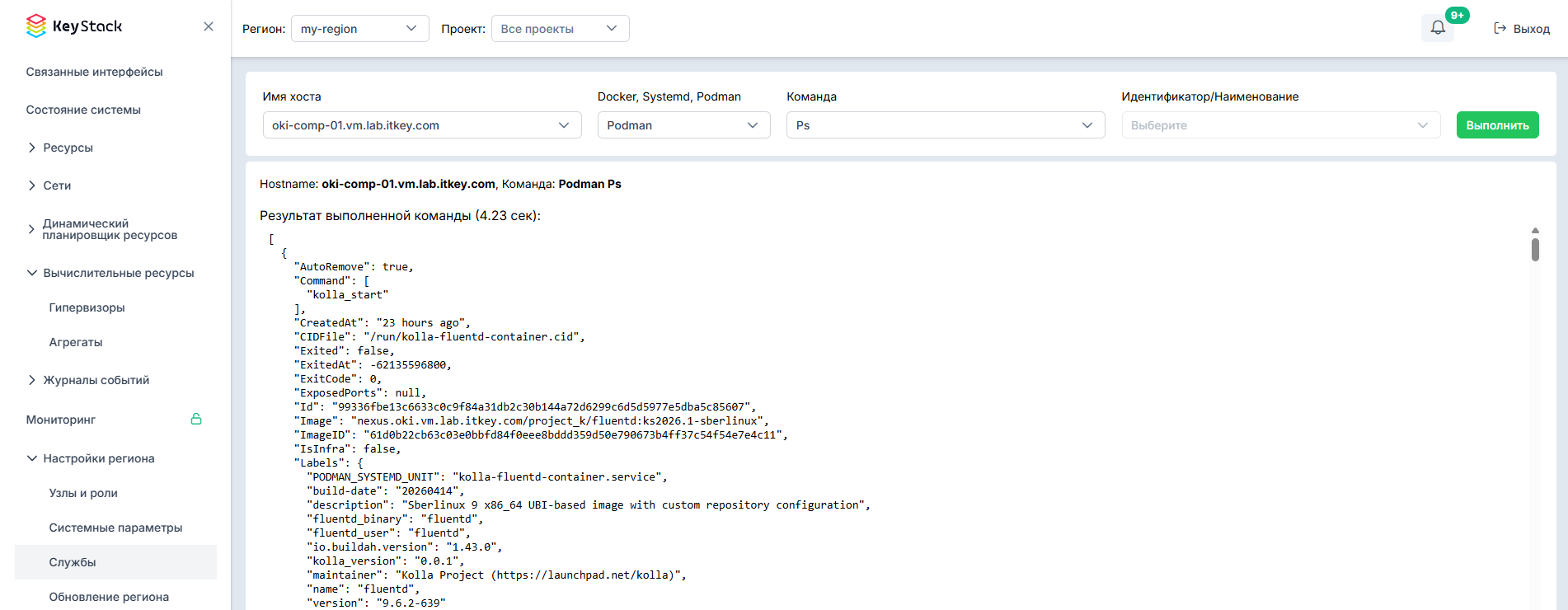1568x610 pixels.
Task: Open the Команда Ps dropdown
Action: [x=945, y=125]
